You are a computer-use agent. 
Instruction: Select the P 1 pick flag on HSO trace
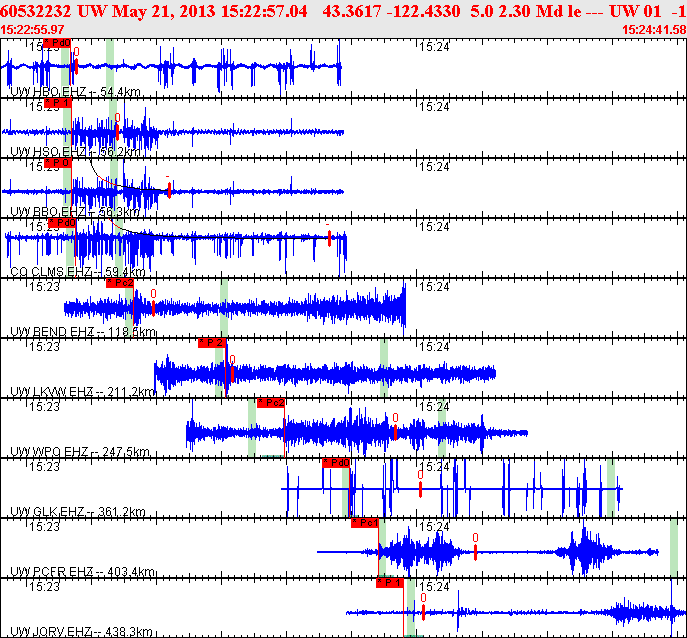click(57, 103)
